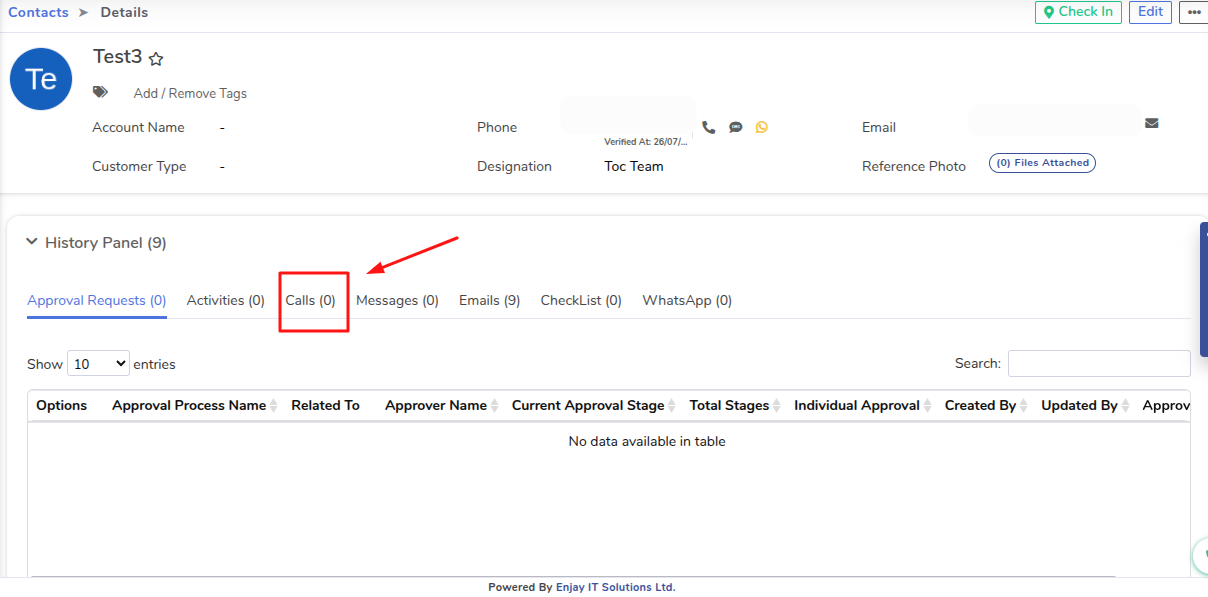This screenshot has height=597, width=1208.
Task: Open WhatsApp via the yellow WhatsApp icon
Action: click(762, 127)
